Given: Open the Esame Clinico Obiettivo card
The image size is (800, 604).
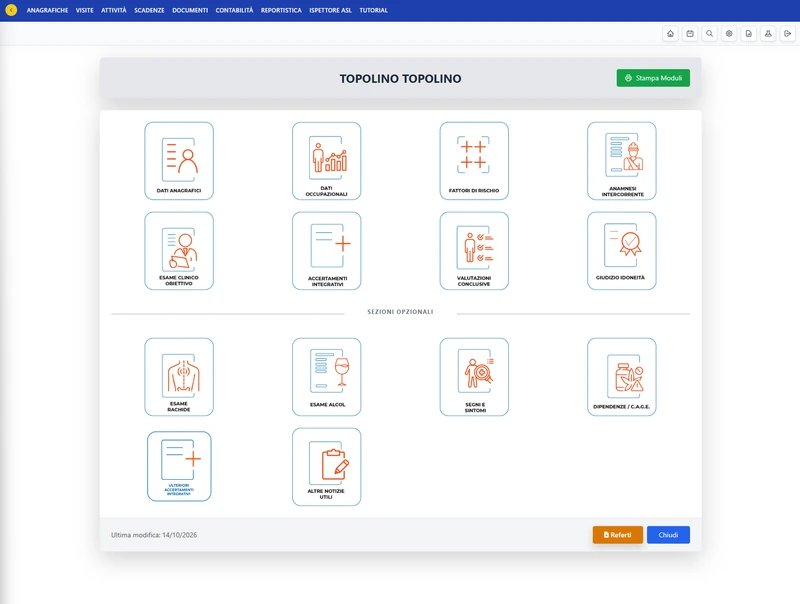Looking at the screenshot, I should coord(179,251).
